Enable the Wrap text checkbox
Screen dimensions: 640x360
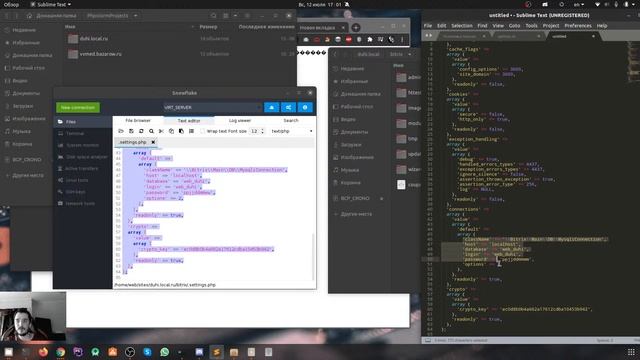(x=202, y=131)
